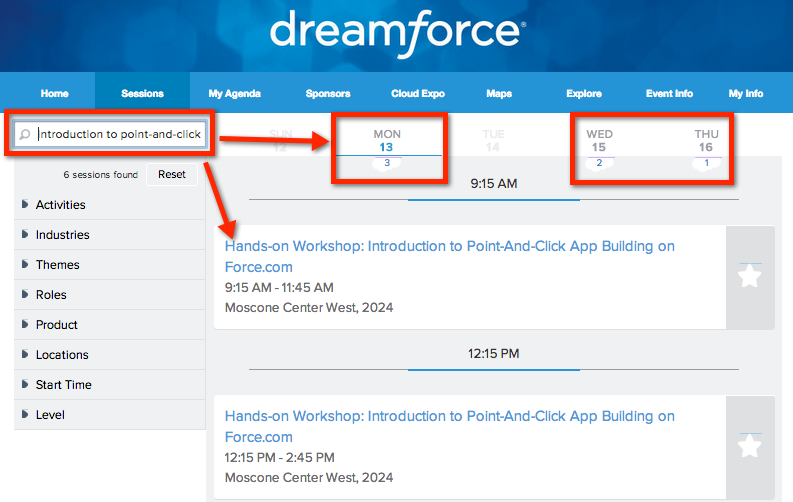Click Moscone Center West location of 9:15 session

309,307
